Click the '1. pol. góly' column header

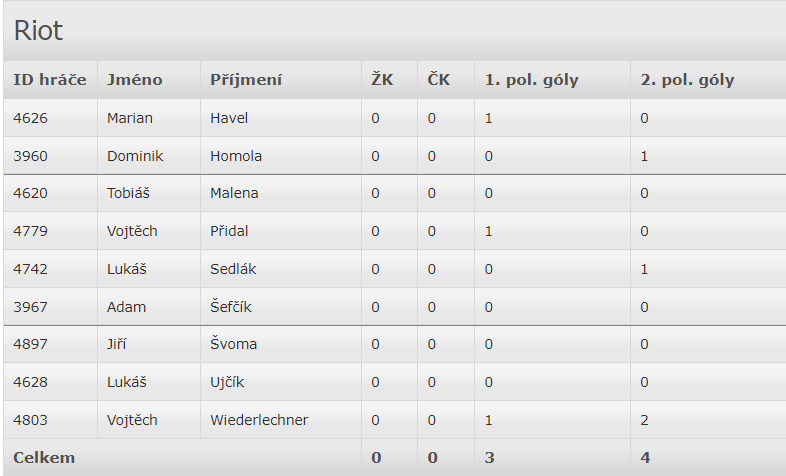[531, 80]
